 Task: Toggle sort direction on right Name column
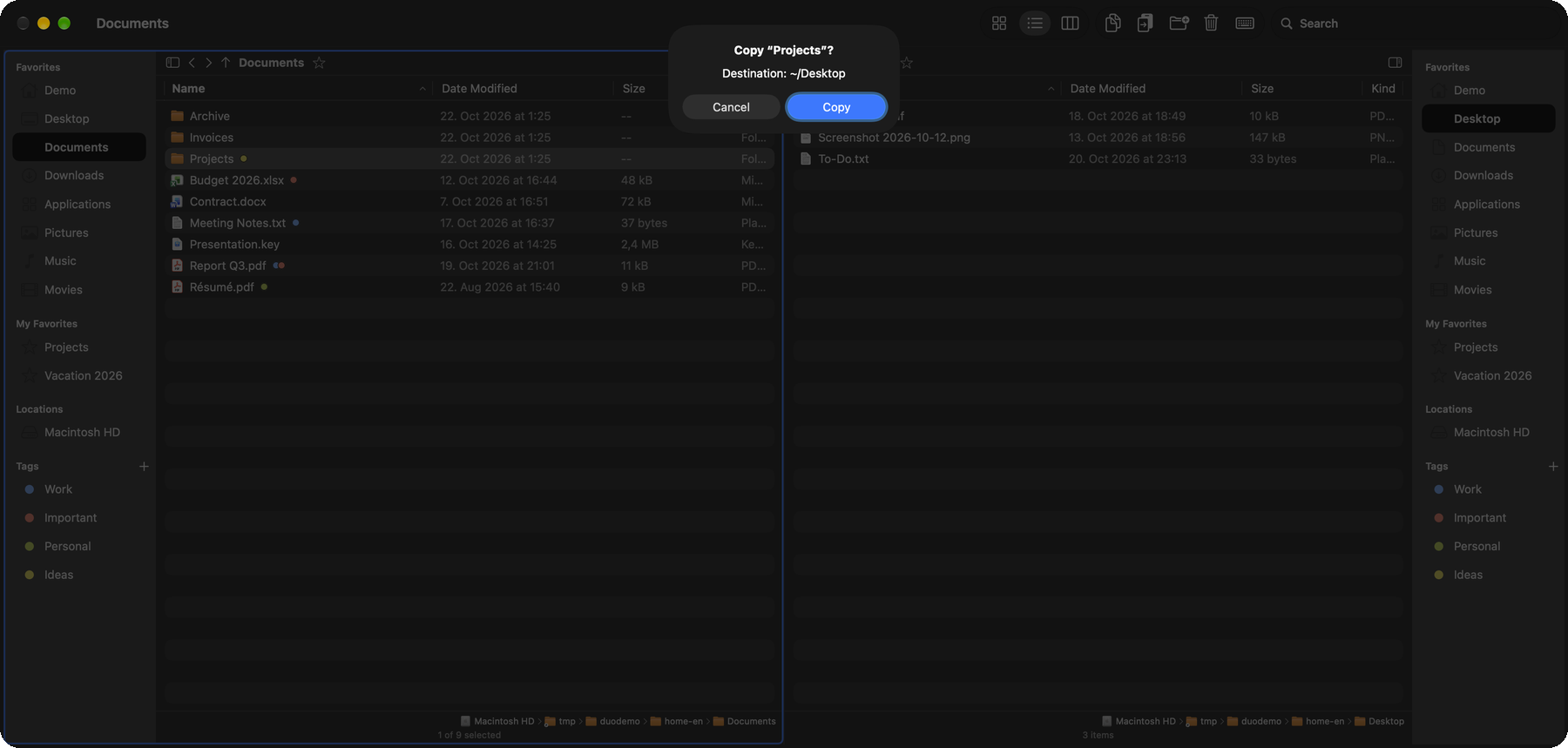1051,89
